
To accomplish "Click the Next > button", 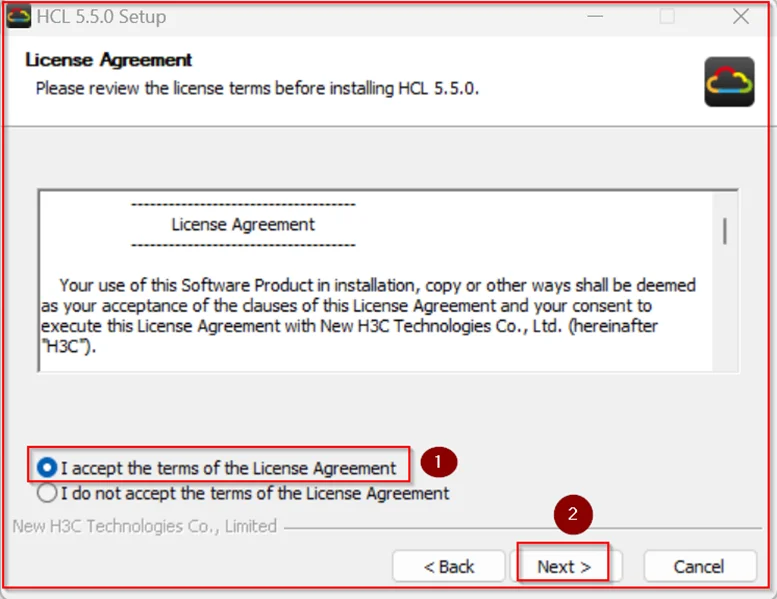I will (564, 566).
